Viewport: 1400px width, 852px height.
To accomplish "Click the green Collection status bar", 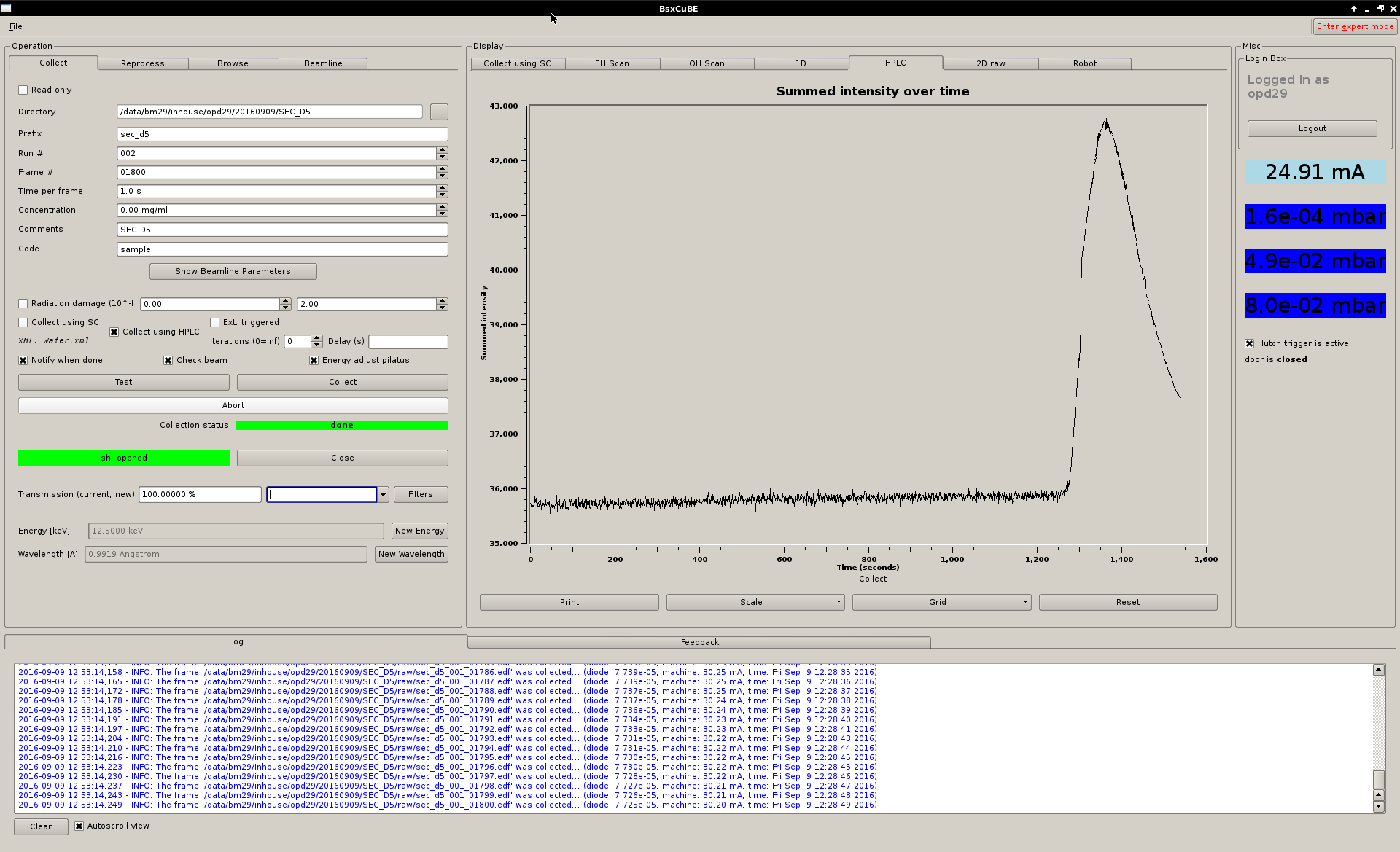I will pyautogui.click(x=341, y=426).
